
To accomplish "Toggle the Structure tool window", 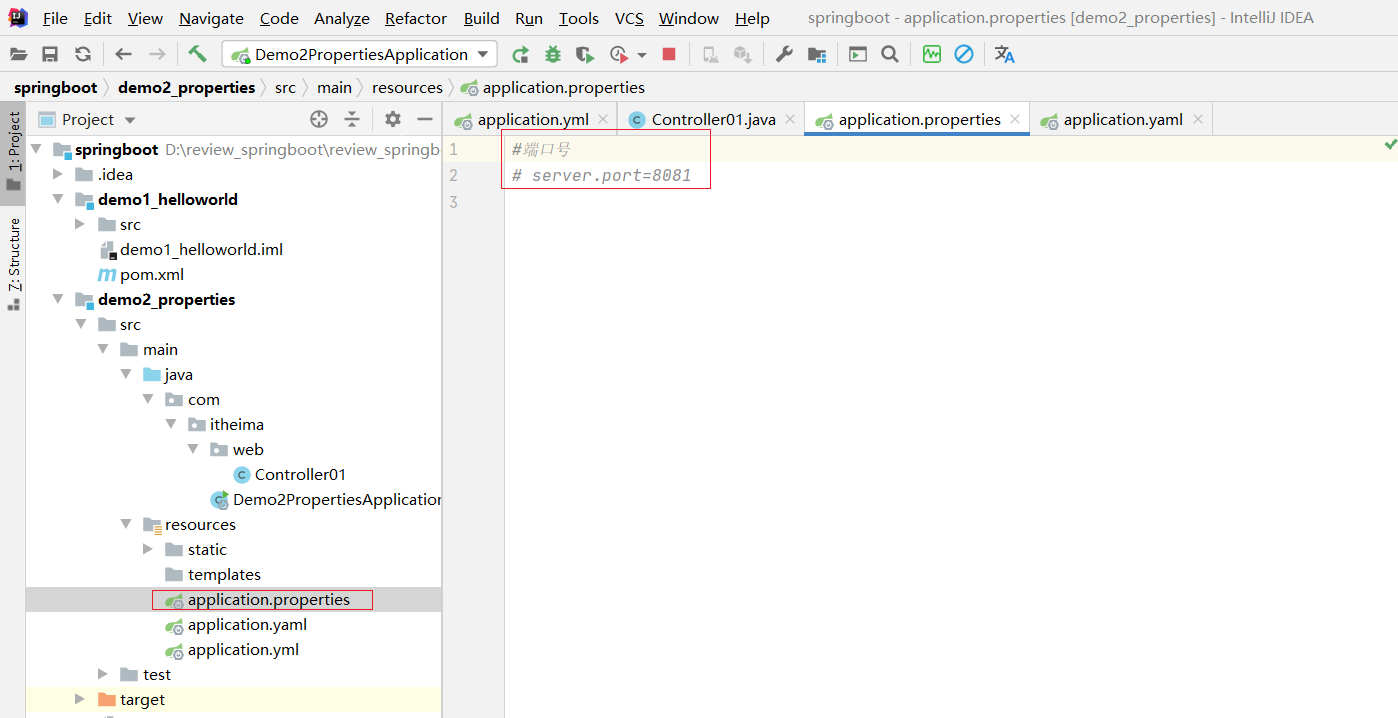I will tap(14, 262).
